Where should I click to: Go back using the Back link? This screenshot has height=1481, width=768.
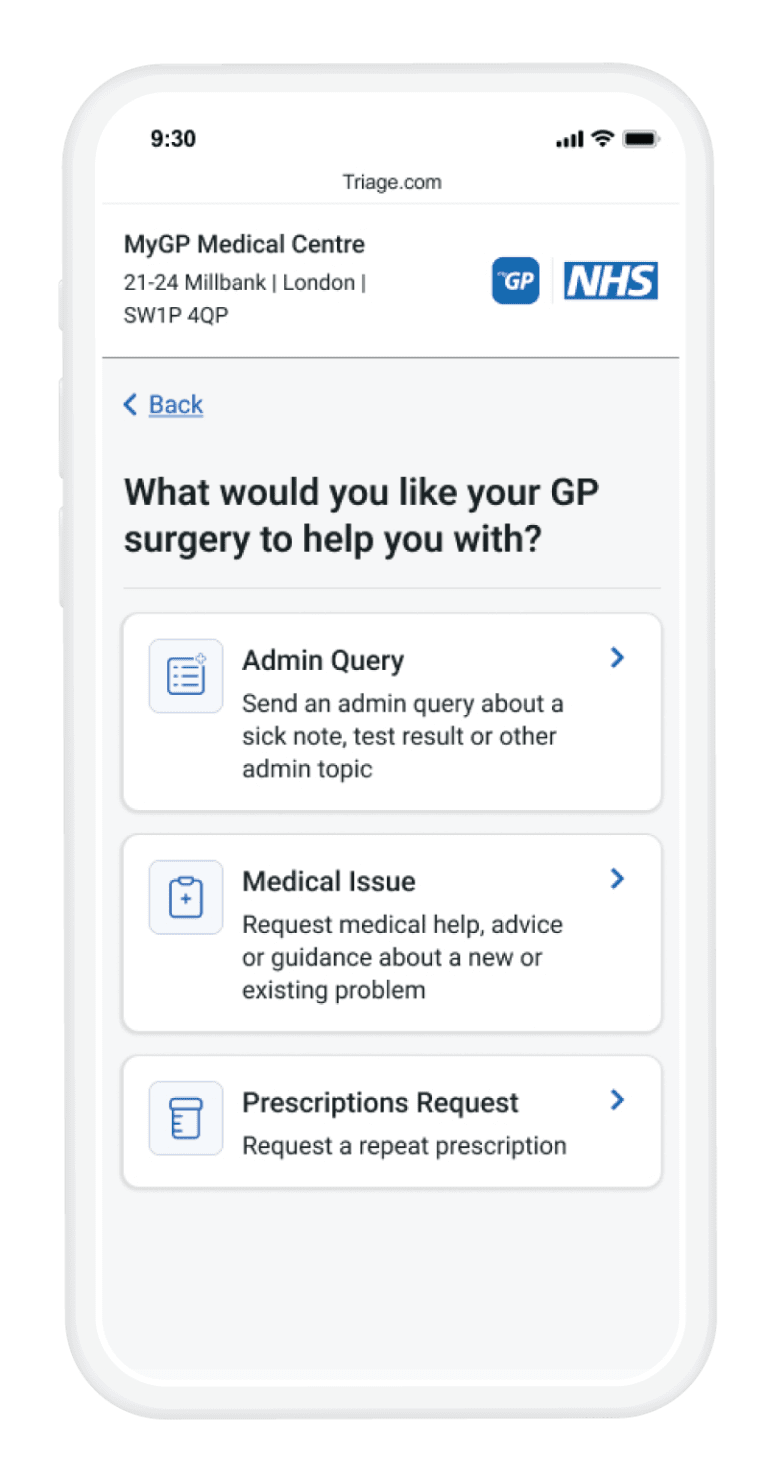[176, 404]
